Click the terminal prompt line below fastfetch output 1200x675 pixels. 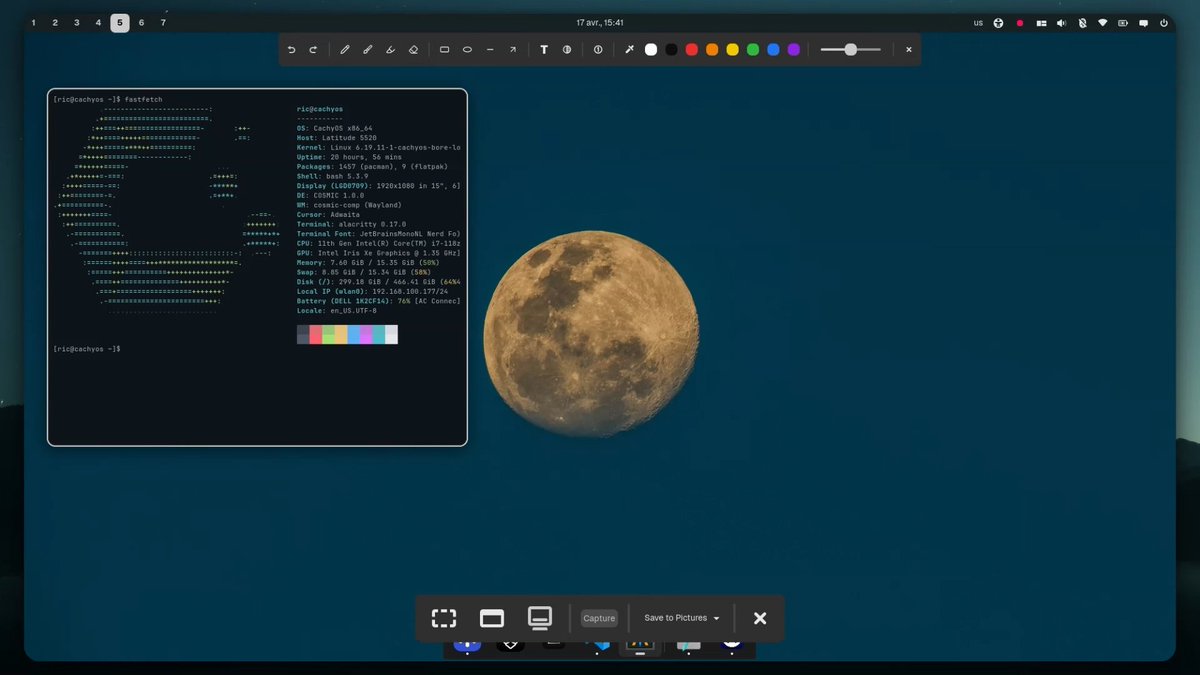87,348
